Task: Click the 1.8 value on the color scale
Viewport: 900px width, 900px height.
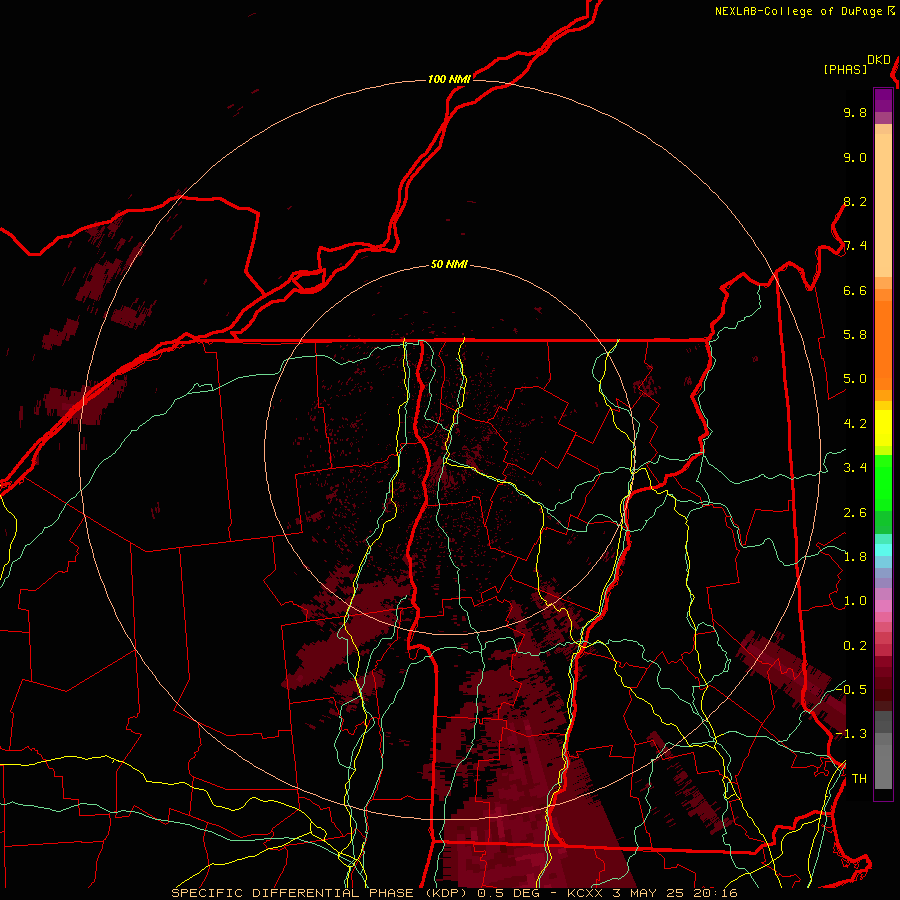Action: point(855,557)
